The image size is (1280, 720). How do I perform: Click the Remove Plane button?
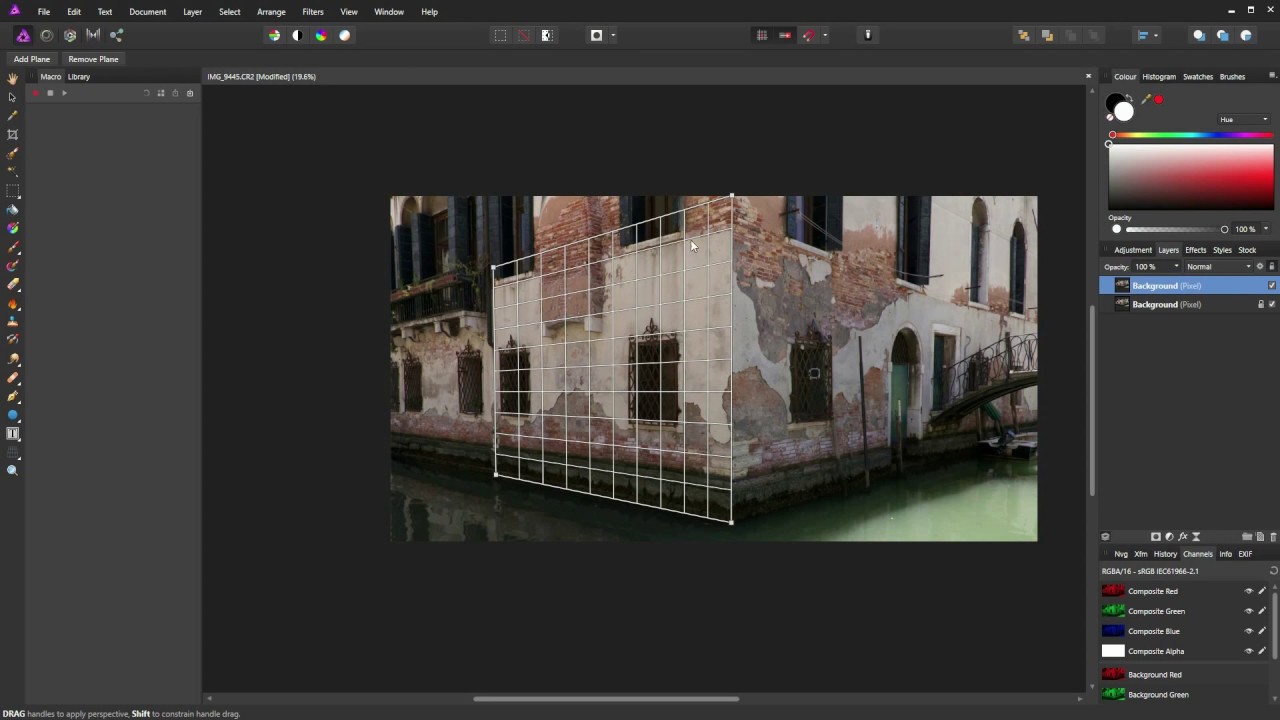[93, 59]
